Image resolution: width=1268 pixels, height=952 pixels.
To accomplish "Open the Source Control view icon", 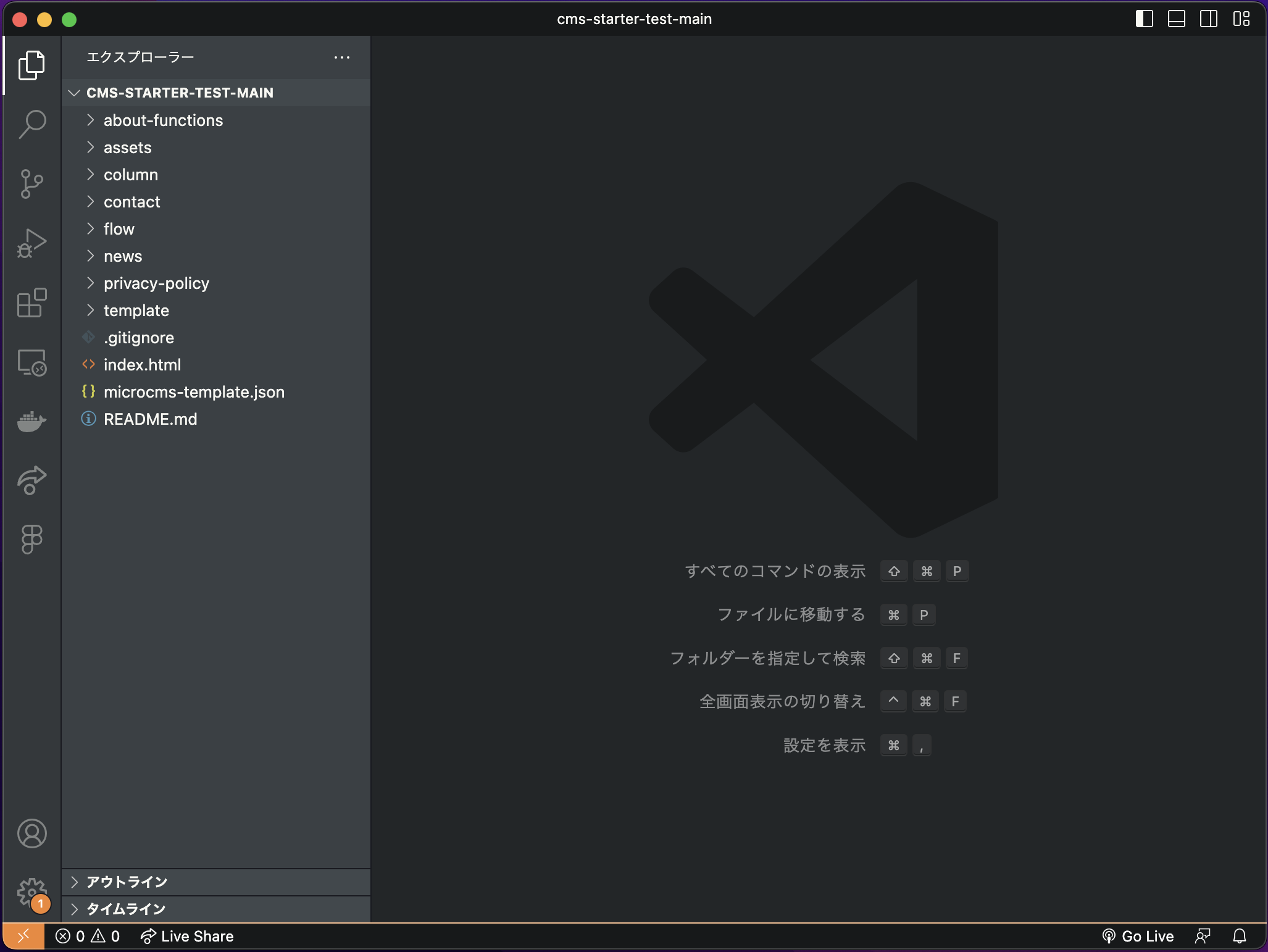I will [x=32, y=184].
